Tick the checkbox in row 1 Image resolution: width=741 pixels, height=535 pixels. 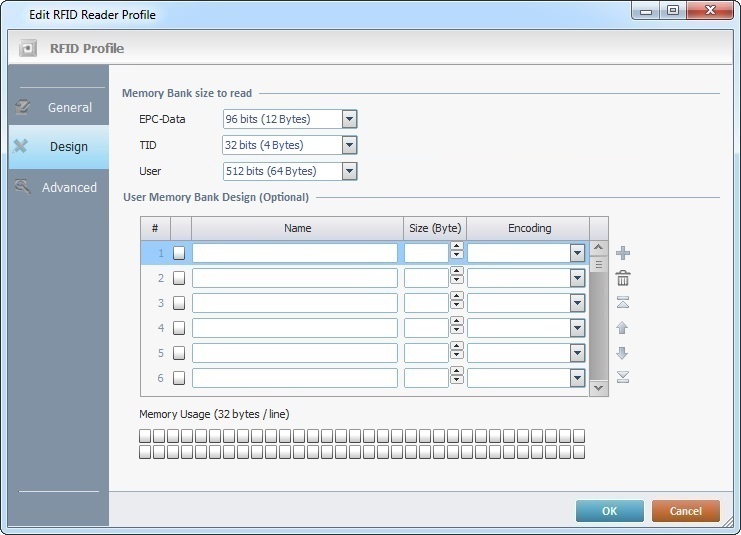click(179, 253)
